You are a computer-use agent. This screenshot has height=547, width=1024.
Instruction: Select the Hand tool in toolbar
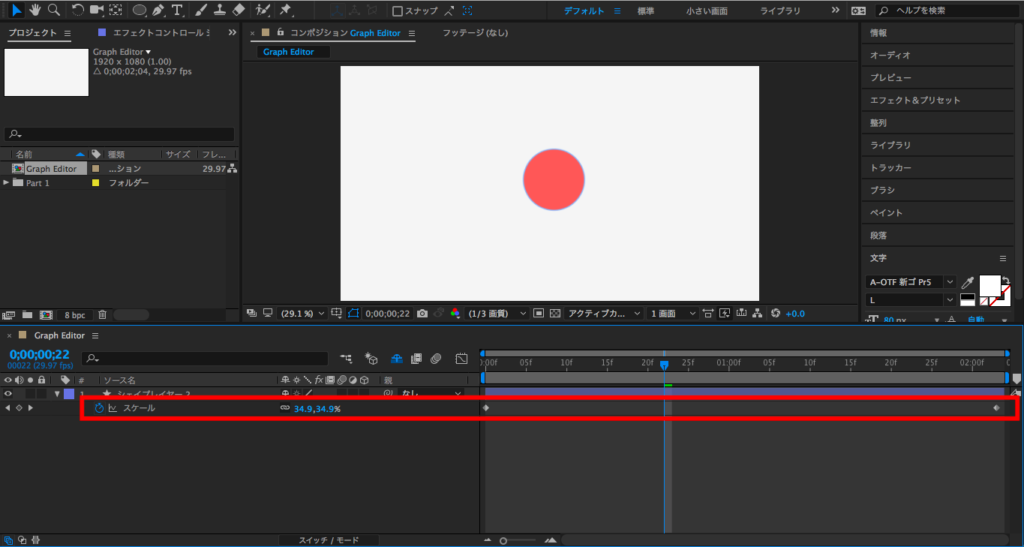pyautogui.click(x=35, y=10)
